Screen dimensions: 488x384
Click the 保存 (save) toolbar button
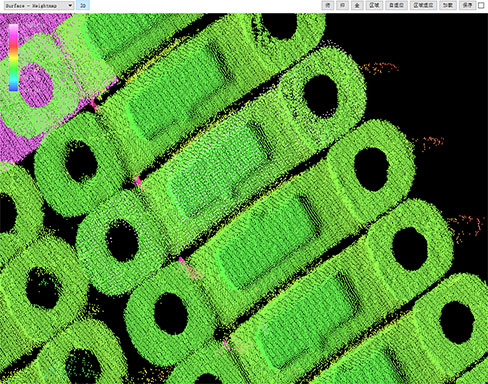(467, 5)
